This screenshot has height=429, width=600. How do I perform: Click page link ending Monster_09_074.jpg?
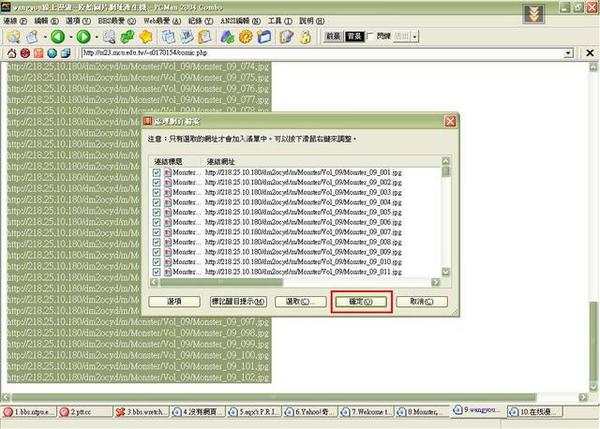pyautogui.click(x=139, y=67)
